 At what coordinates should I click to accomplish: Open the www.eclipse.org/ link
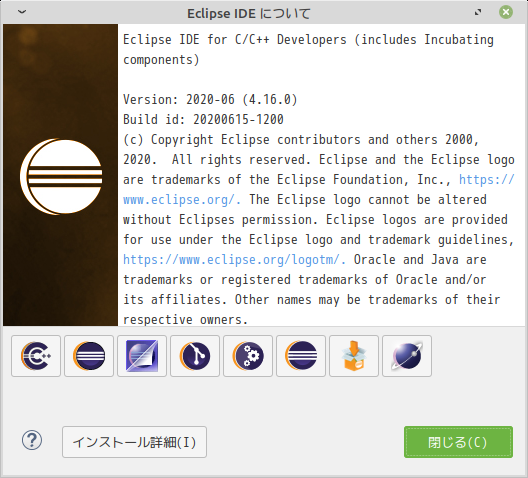pyautogui.click(x=182, y=200)
